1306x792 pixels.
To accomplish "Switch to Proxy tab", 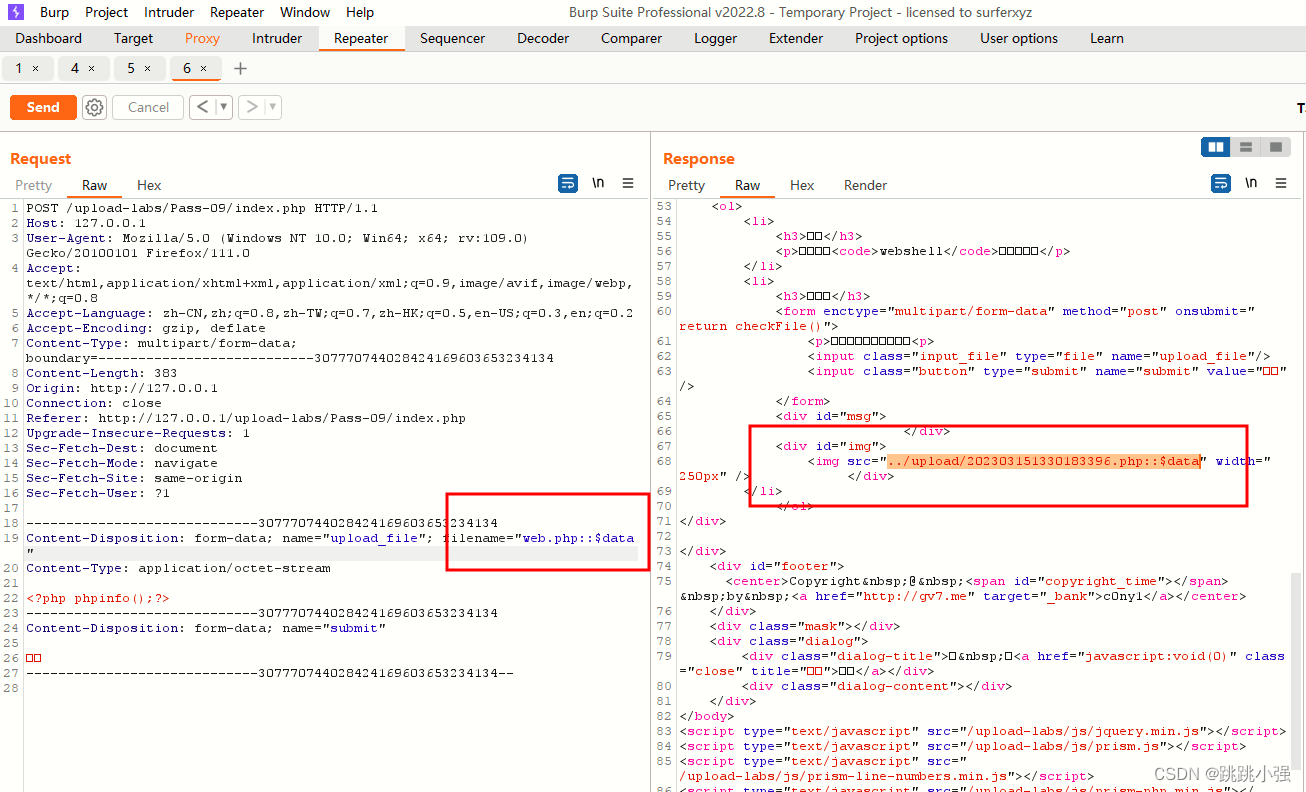I will coord(202,38).
